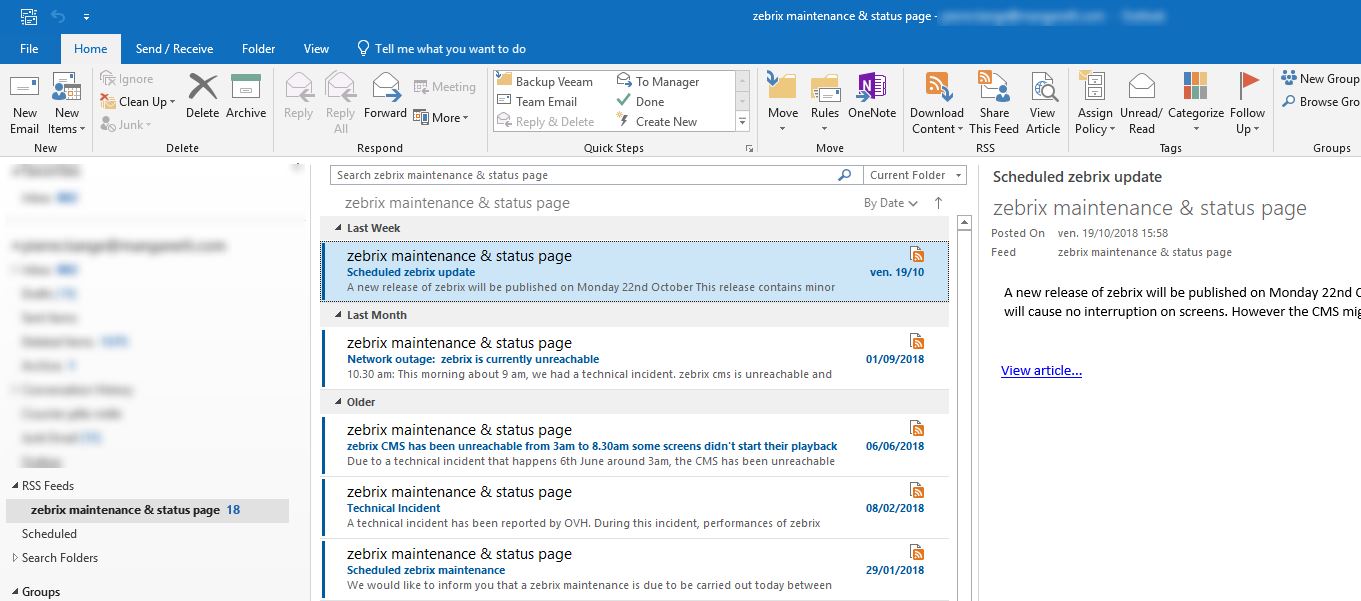Open the Technical Incident message

(x=635, y=507)
